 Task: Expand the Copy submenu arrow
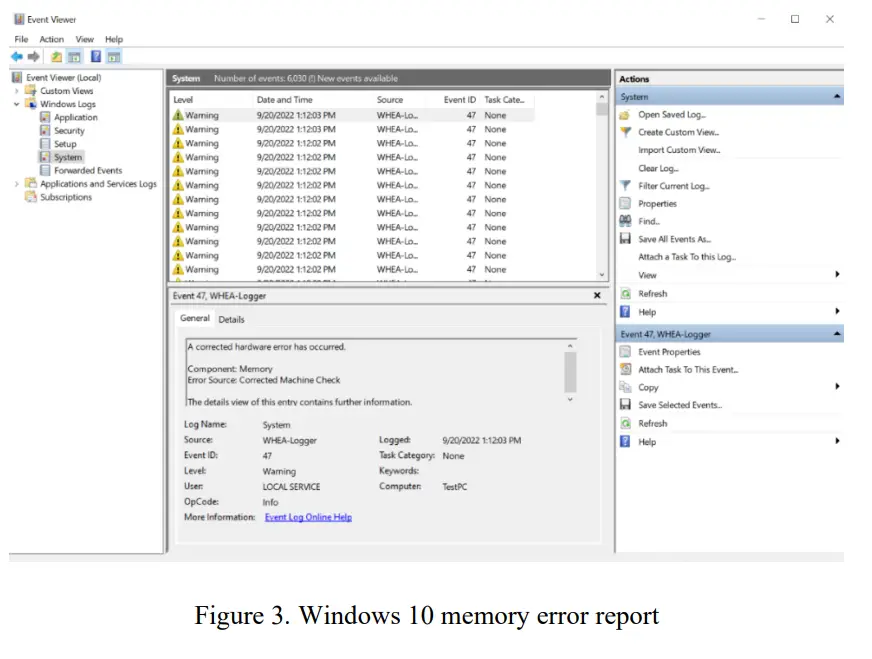pyautogui.click(x=838, y=386)
